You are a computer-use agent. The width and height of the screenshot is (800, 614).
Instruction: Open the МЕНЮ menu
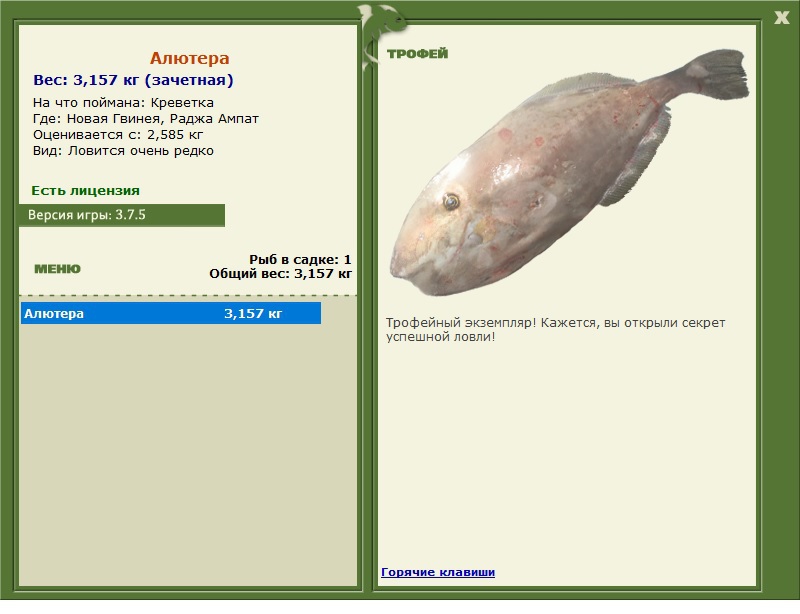(57, 269)
